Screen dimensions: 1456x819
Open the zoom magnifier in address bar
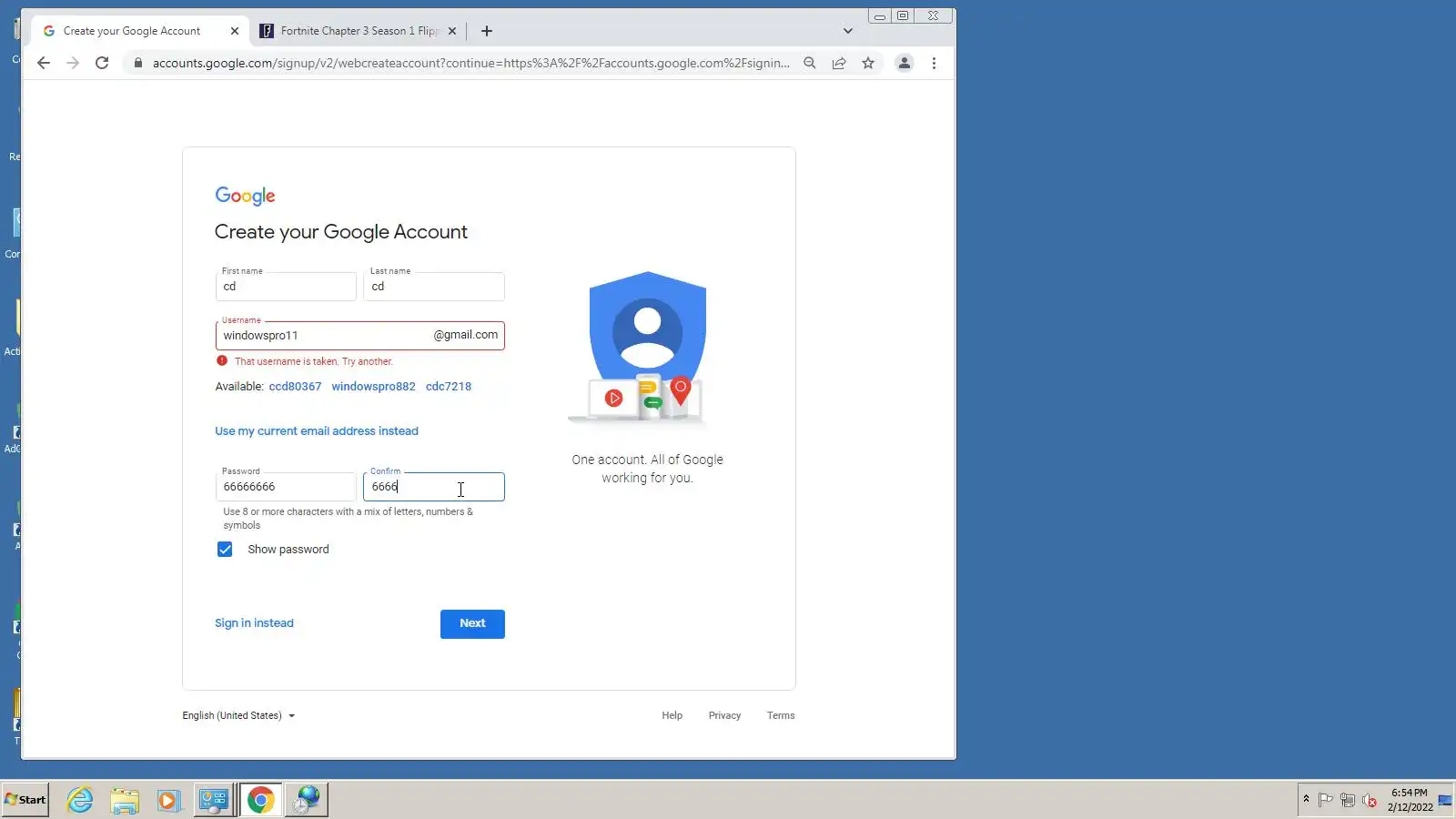pyautogui.click(x=809, y=63)
